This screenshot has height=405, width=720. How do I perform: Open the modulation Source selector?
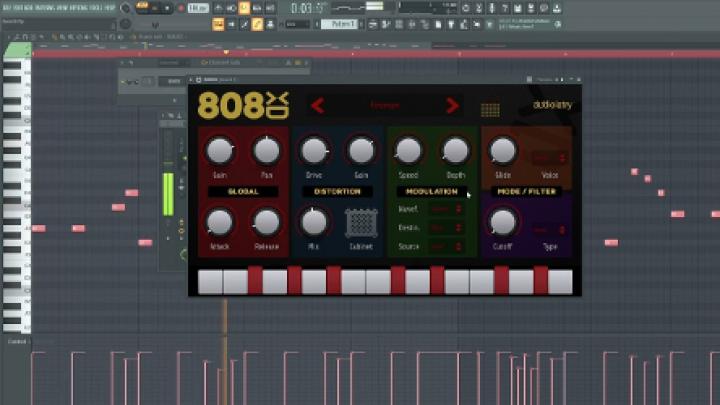tap(446, 247)
